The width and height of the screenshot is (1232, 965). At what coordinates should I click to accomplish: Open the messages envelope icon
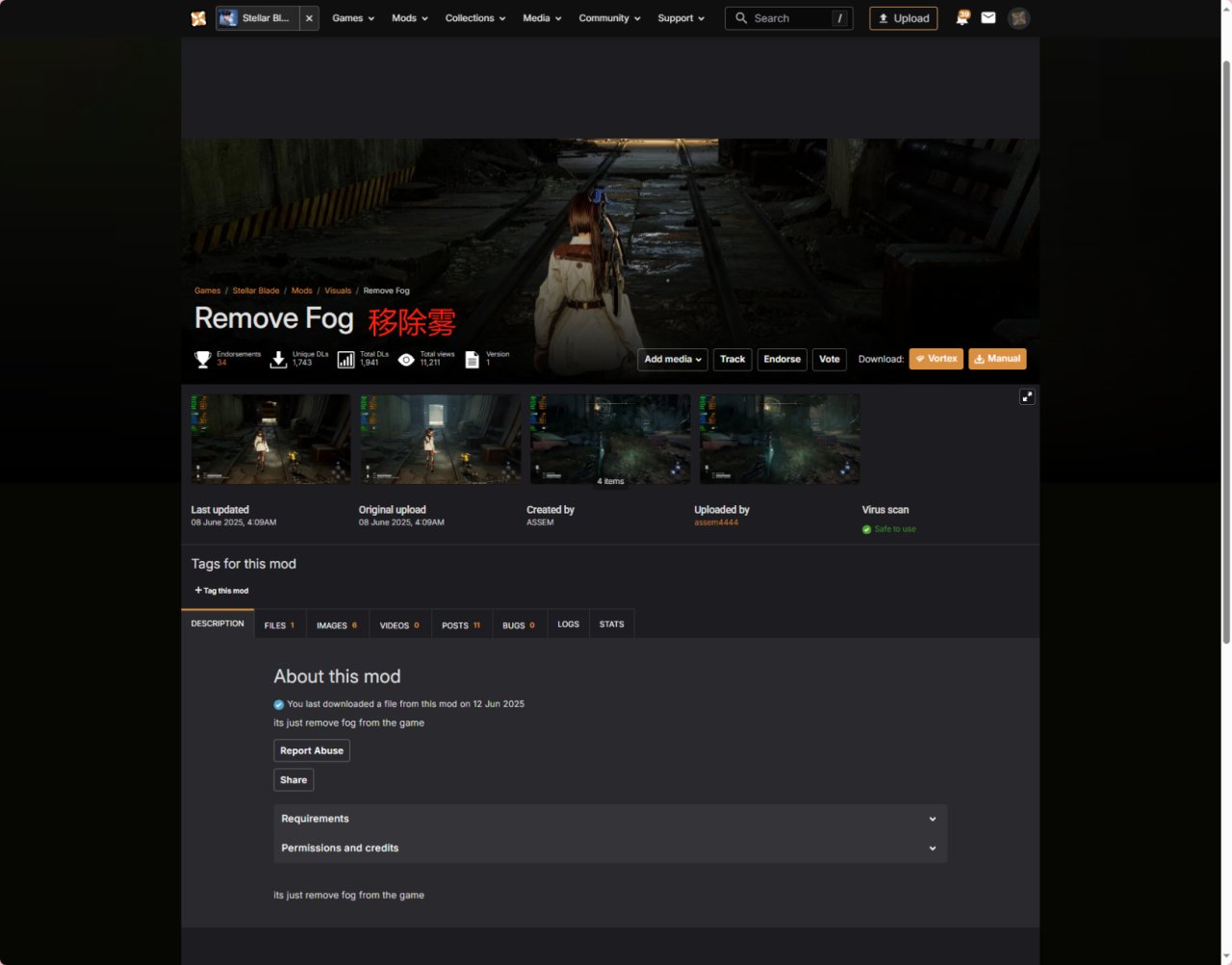988,18
